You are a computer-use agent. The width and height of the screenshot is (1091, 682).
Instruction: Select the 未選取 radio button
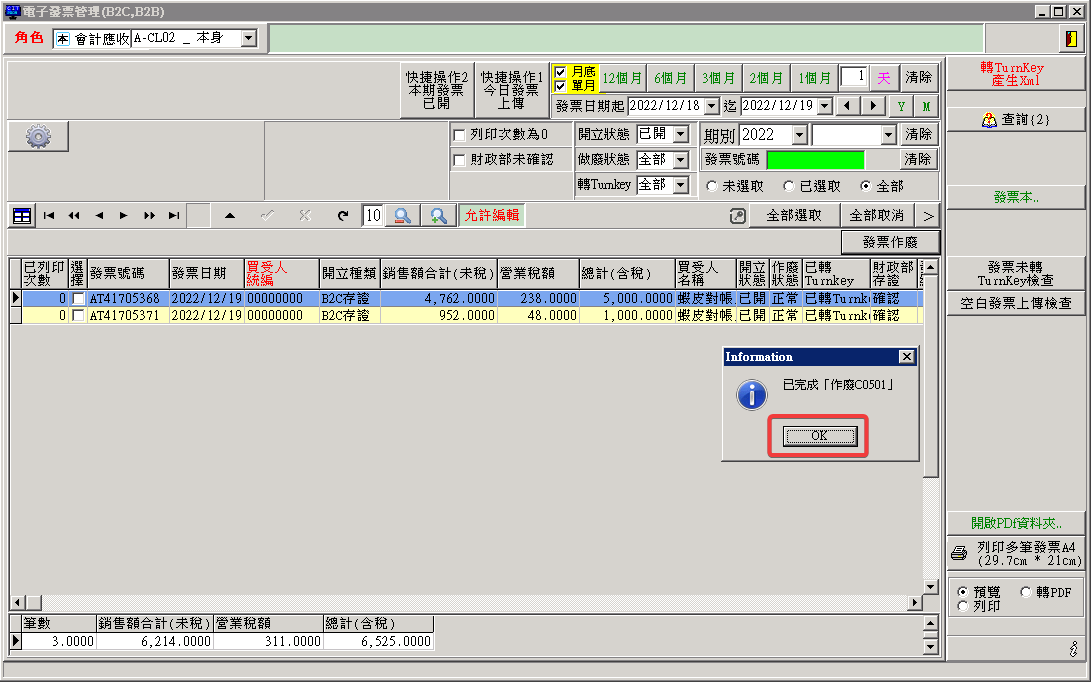[x=712, y=186]
